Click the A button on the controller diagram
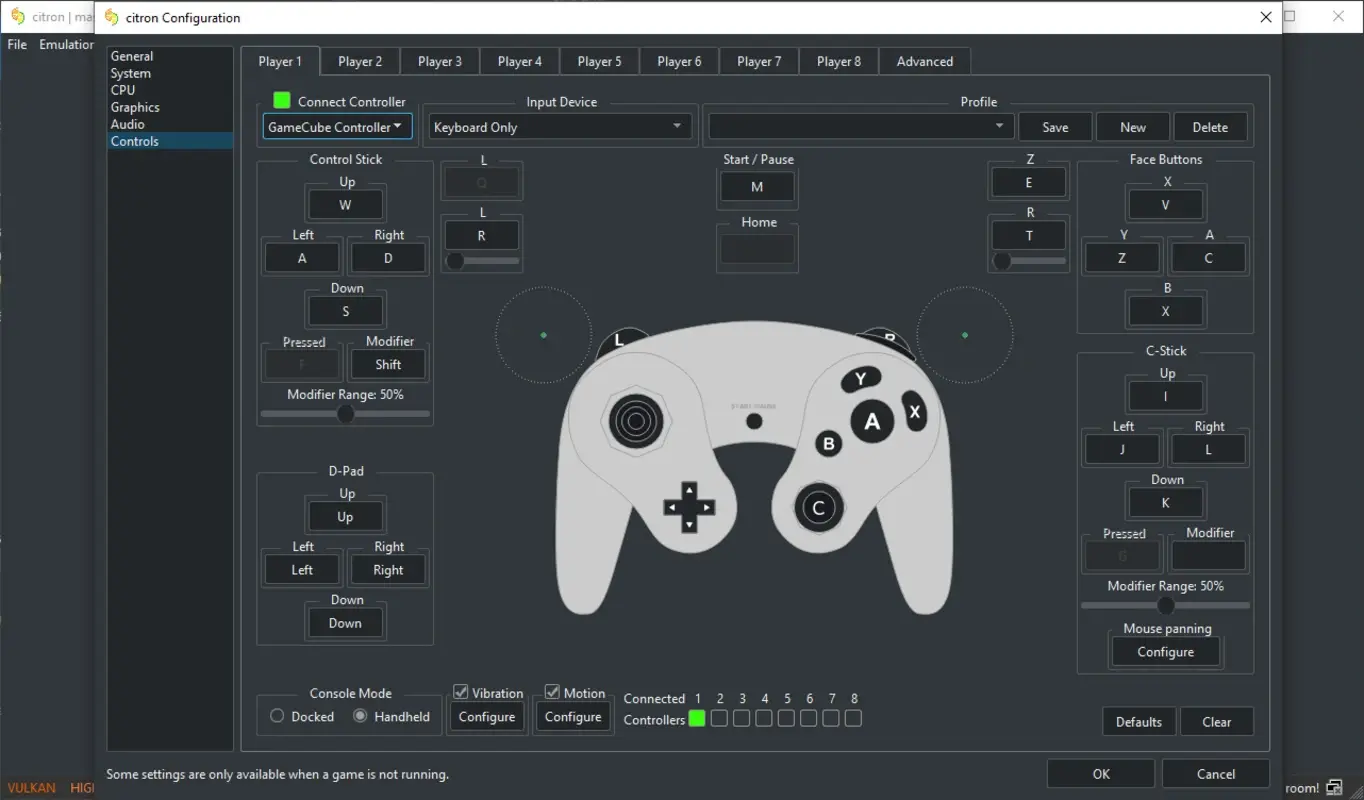1364x800 pixels. click(x=872, y=421)
